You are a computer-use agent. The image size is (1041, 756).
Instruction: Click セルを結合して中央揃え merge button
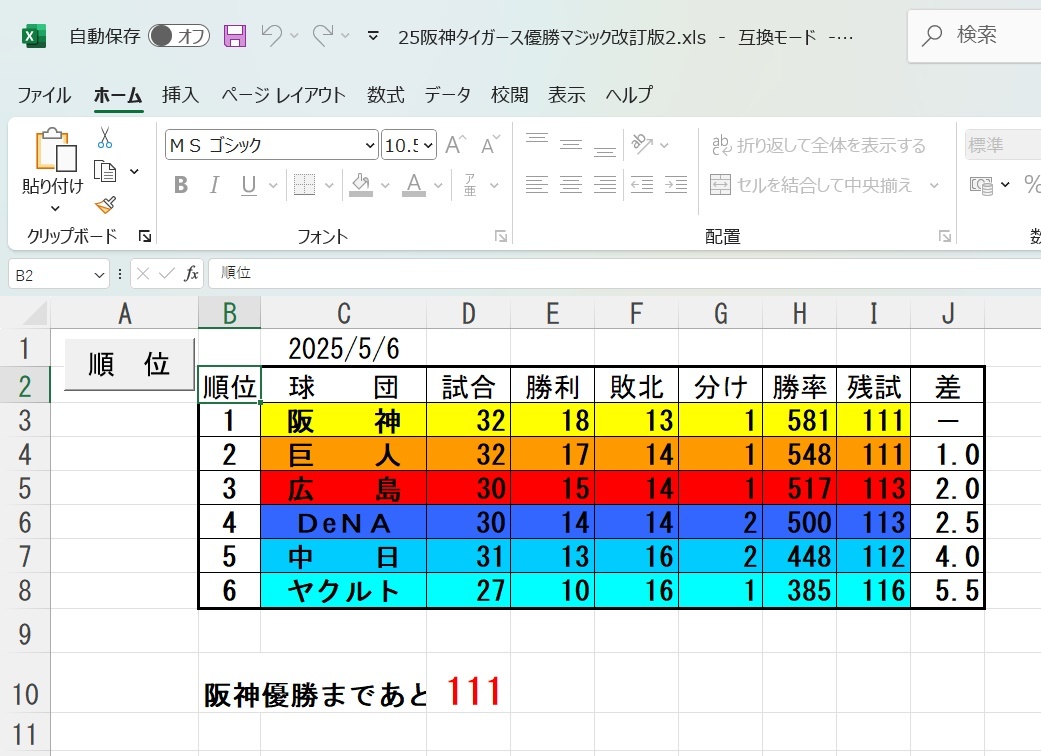pyautogui.click(x=811, y=185)
